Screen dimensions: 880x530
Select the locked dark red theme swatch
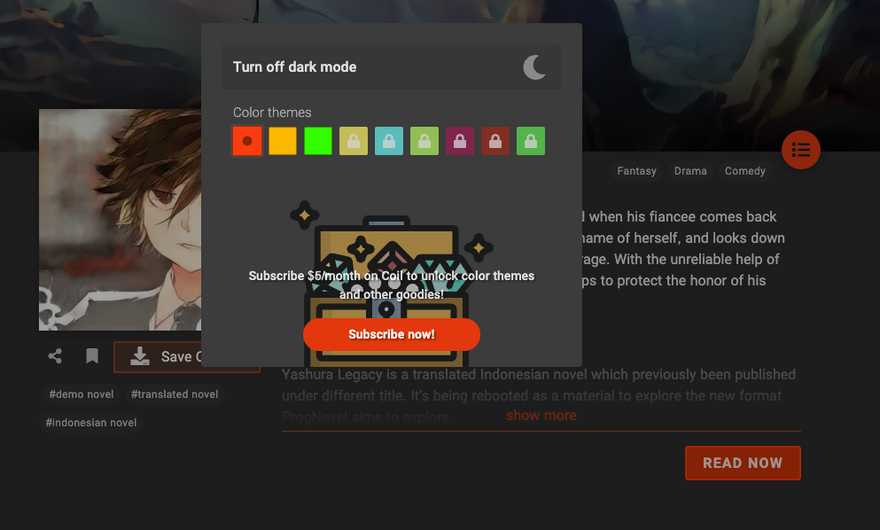coord(495,141)
